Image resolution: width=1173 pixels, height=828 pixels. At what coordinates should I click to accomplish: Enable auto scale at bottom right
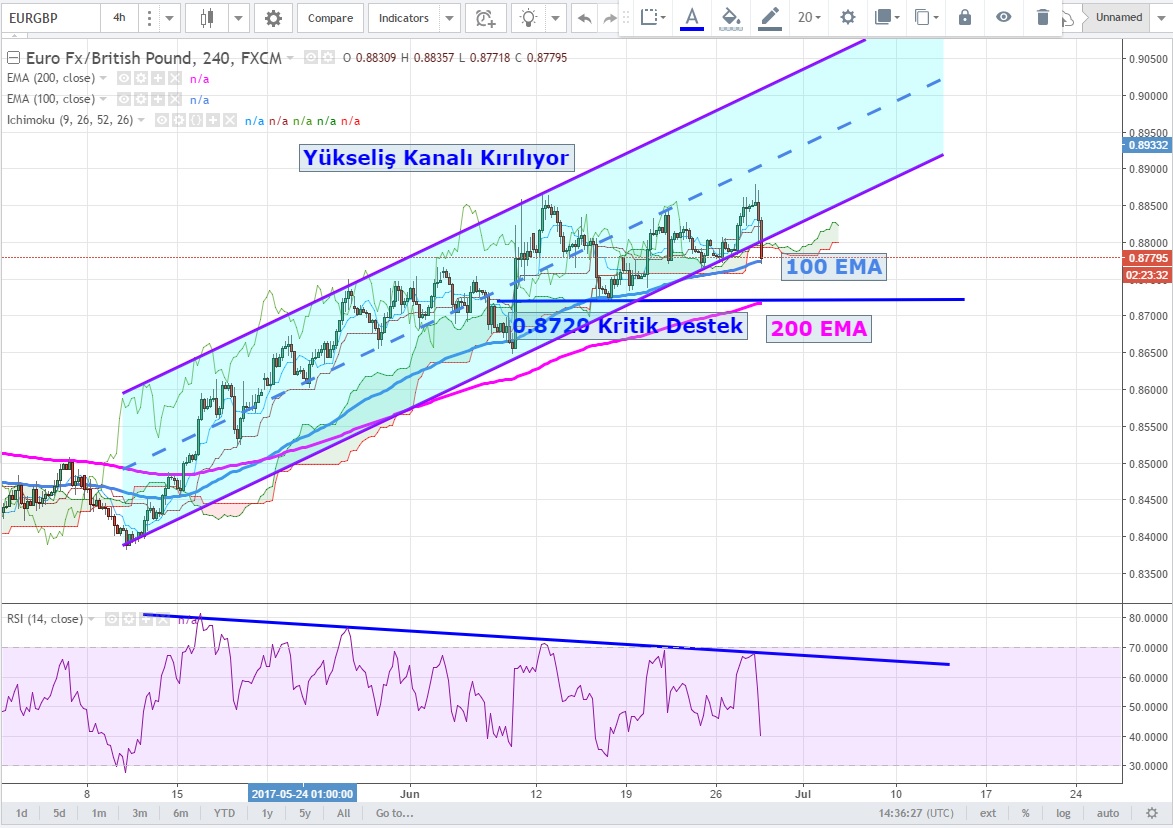pos(1107,813)
